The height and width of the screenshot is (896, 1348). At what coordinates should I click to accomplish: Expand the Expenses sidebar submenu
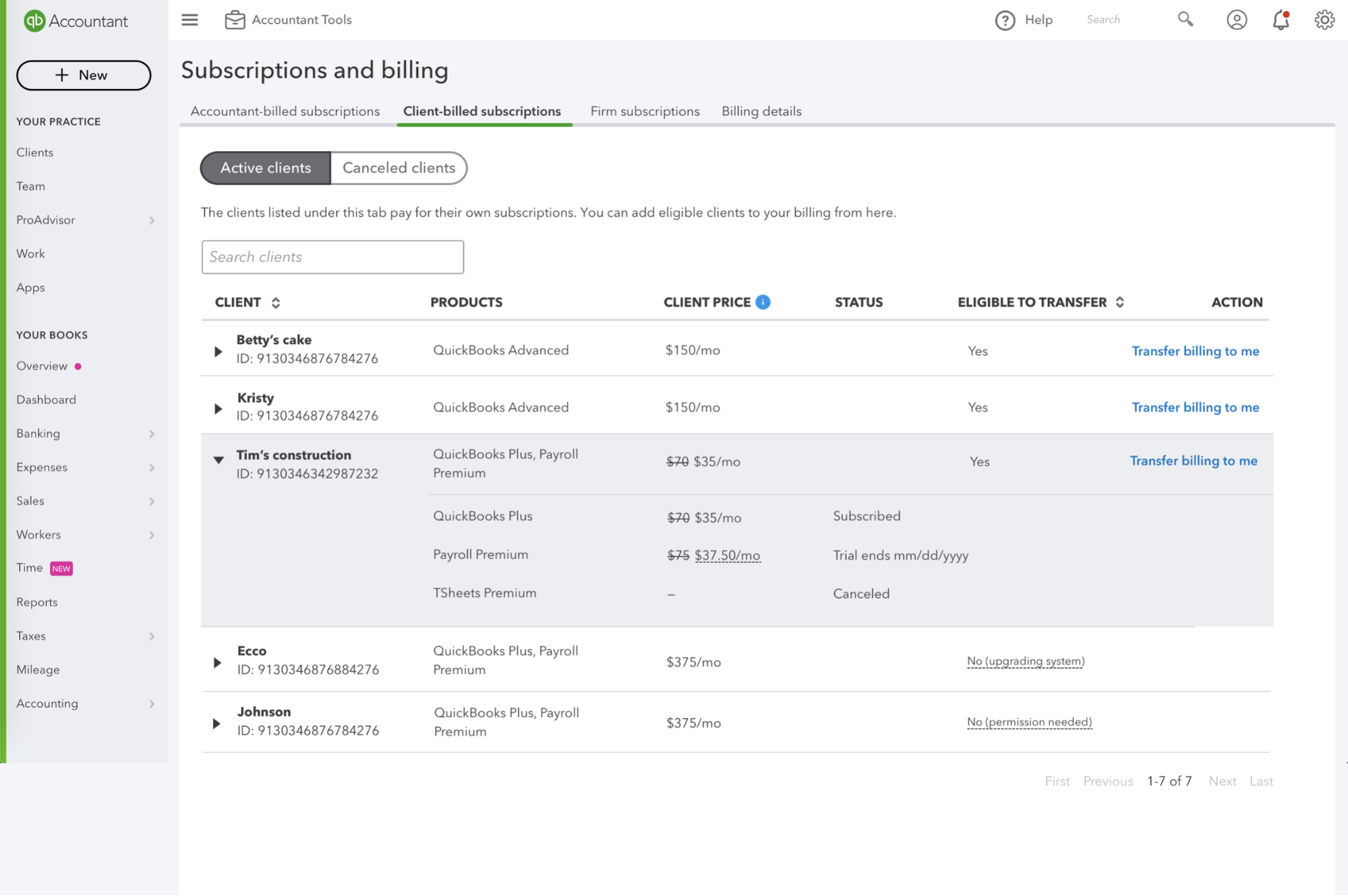152,468
